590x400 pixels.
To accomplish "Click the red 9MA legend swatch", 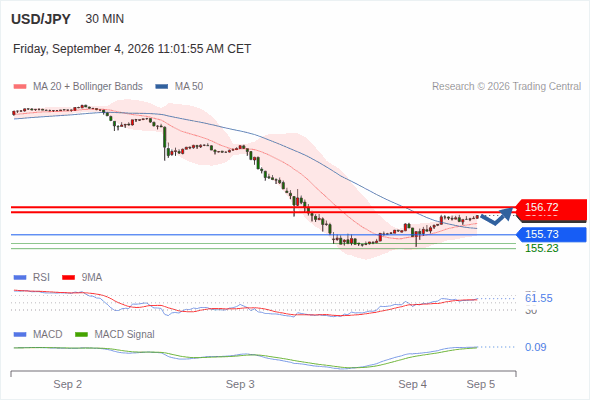I will [68, 278].
